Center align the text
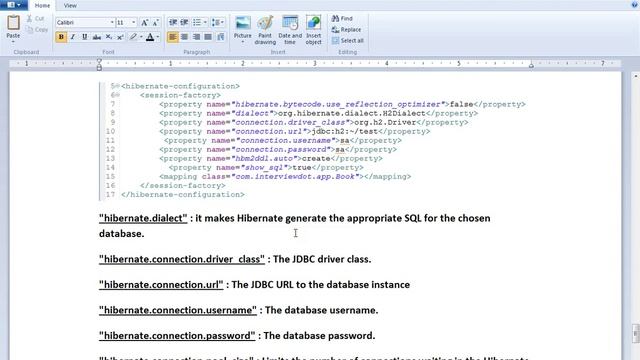The image size is (640, 360). point(184,37)
